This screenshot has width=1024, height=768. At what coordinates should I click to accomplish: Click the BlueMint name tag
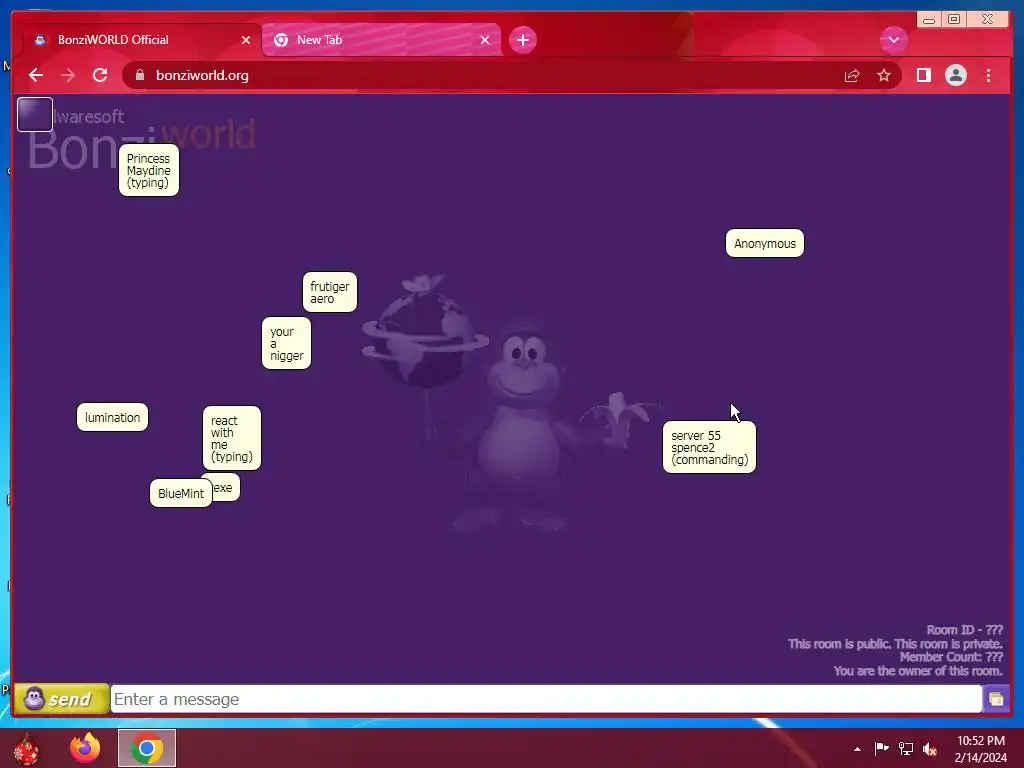181,494
